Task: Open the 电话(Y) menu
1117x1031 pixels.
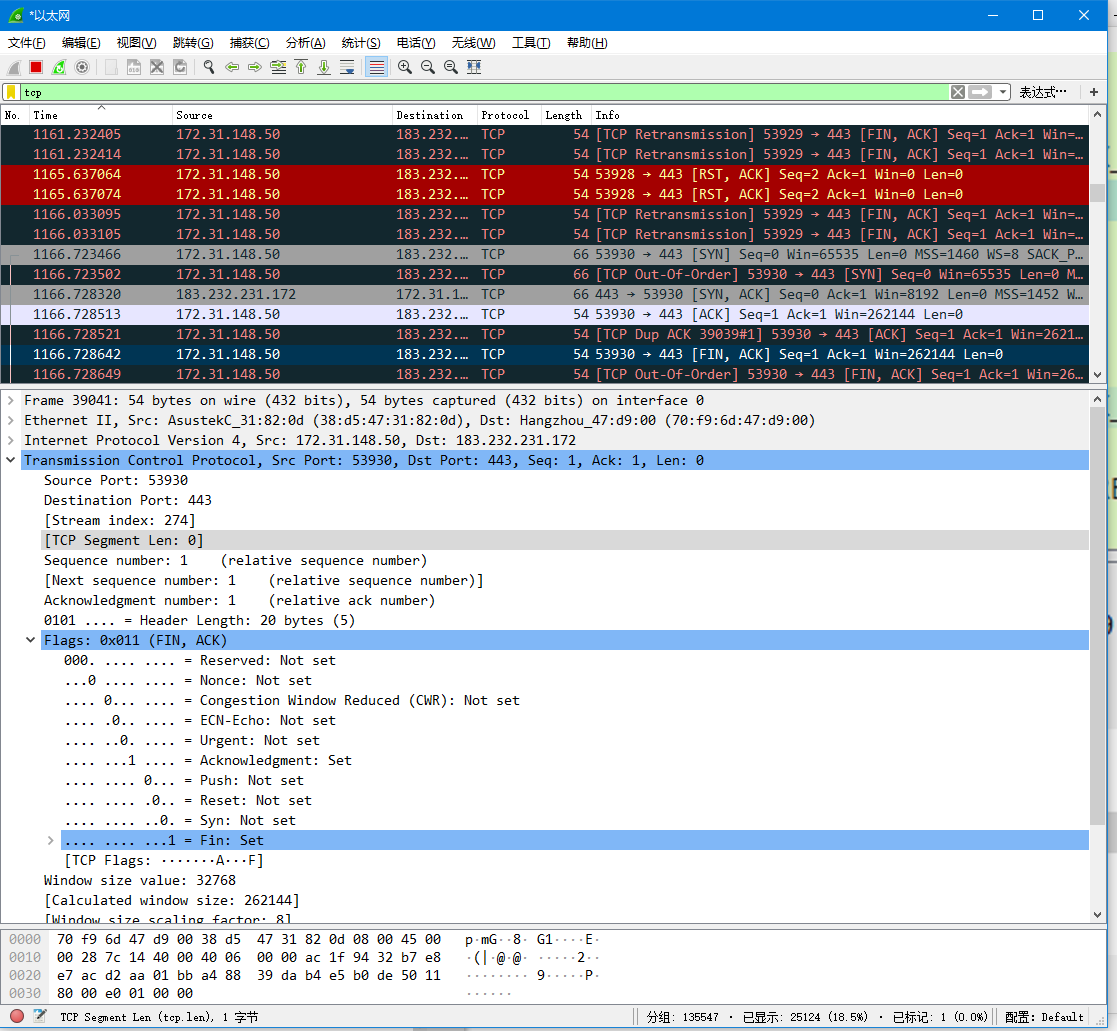Action: tap(416, 43)
